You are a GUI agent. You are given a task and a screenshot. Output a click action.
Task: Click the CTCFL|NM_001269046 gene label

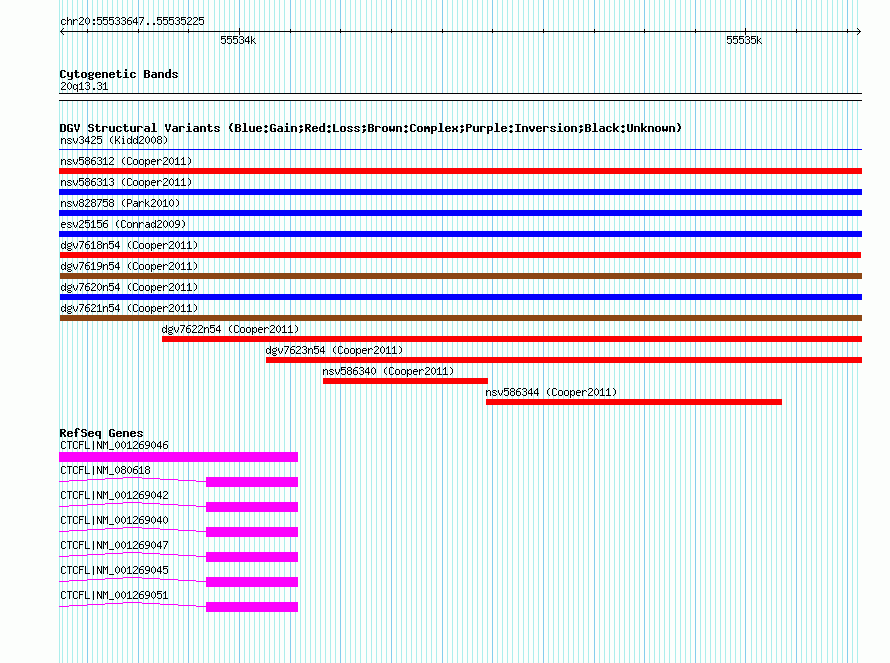tap(114, 445)
